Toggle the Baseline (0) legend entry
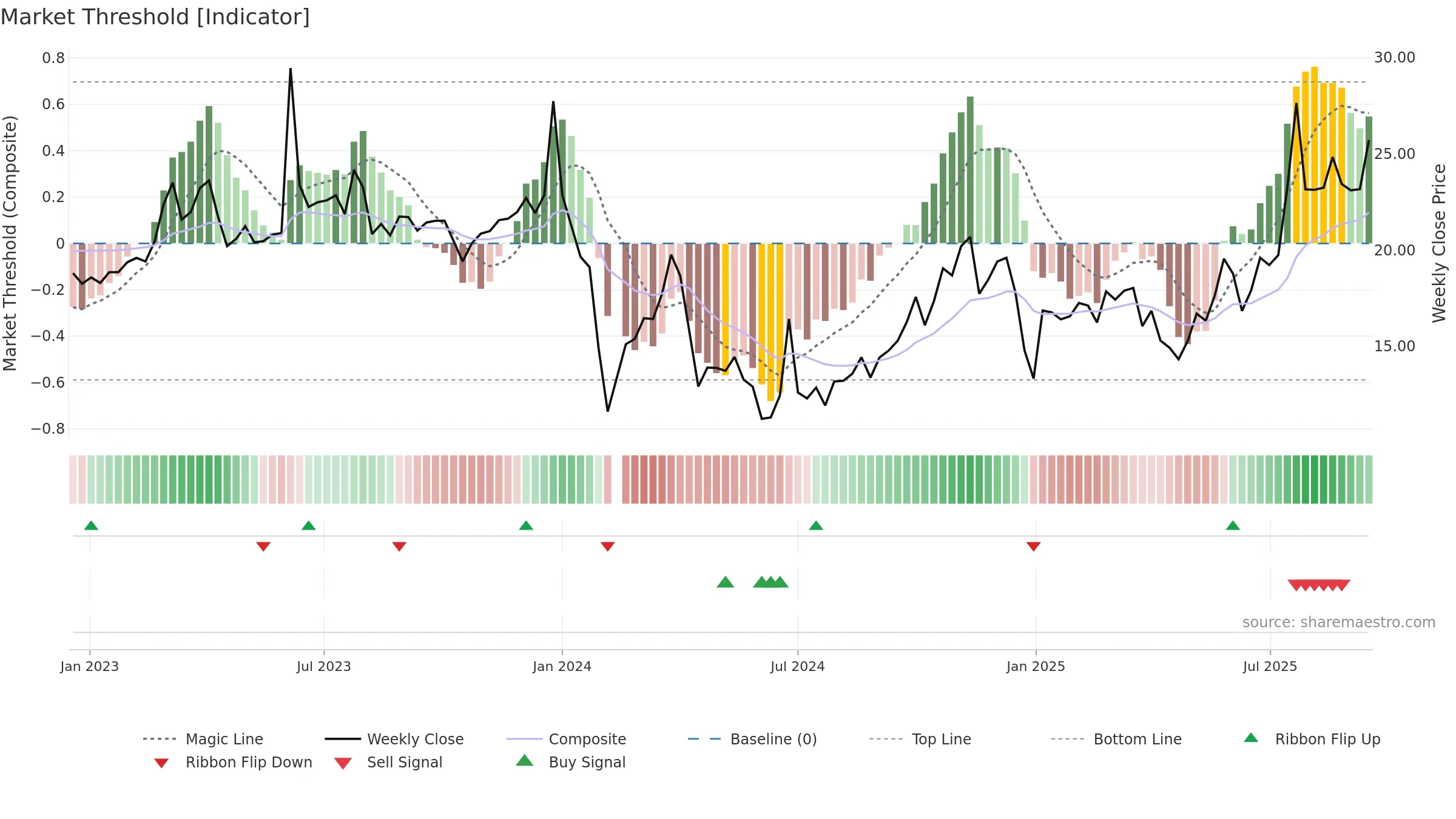The image size is (1456, 819). click(752, 739)
